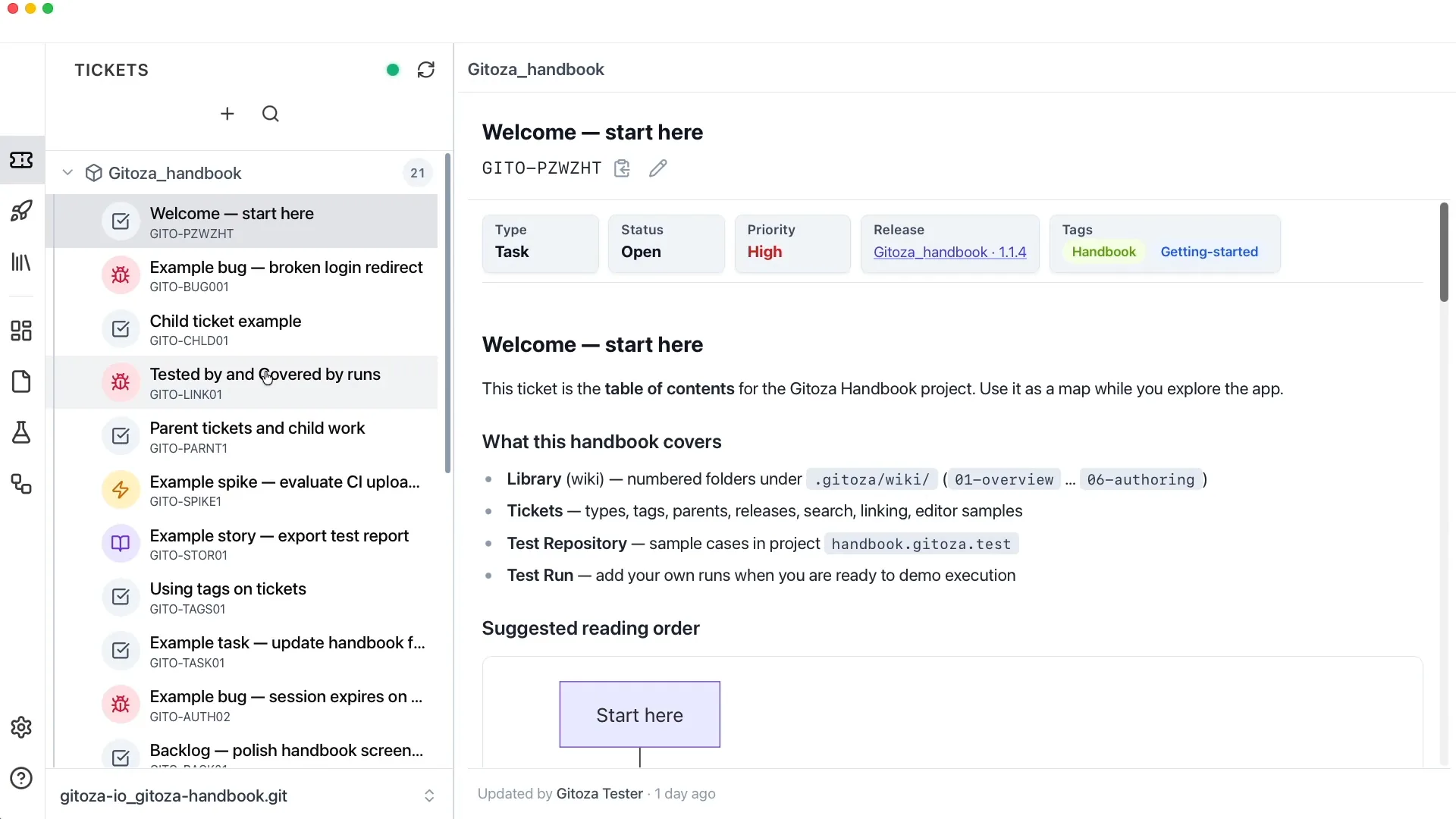Click the Getting-started tag
This screenshot has width=1456, height=819.
1209,252
